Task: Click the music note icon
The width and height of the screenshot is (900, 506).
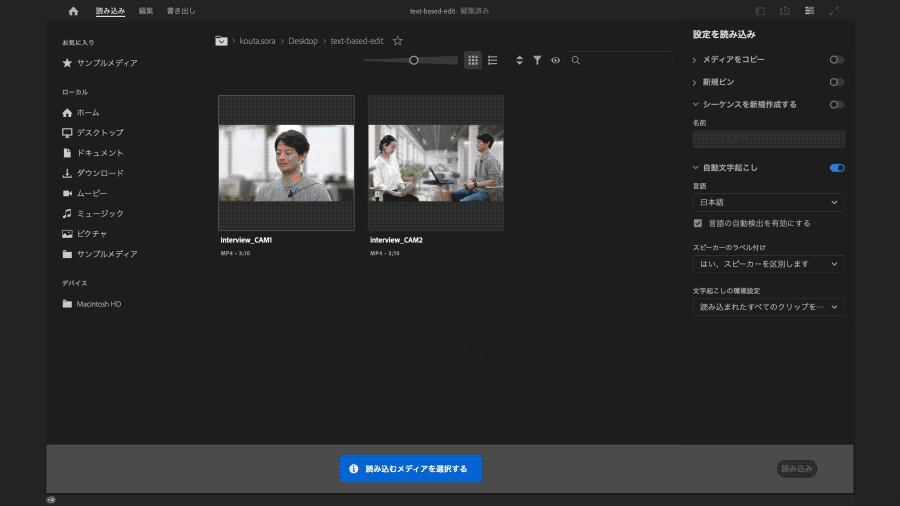Action: (x=67, y=213)
